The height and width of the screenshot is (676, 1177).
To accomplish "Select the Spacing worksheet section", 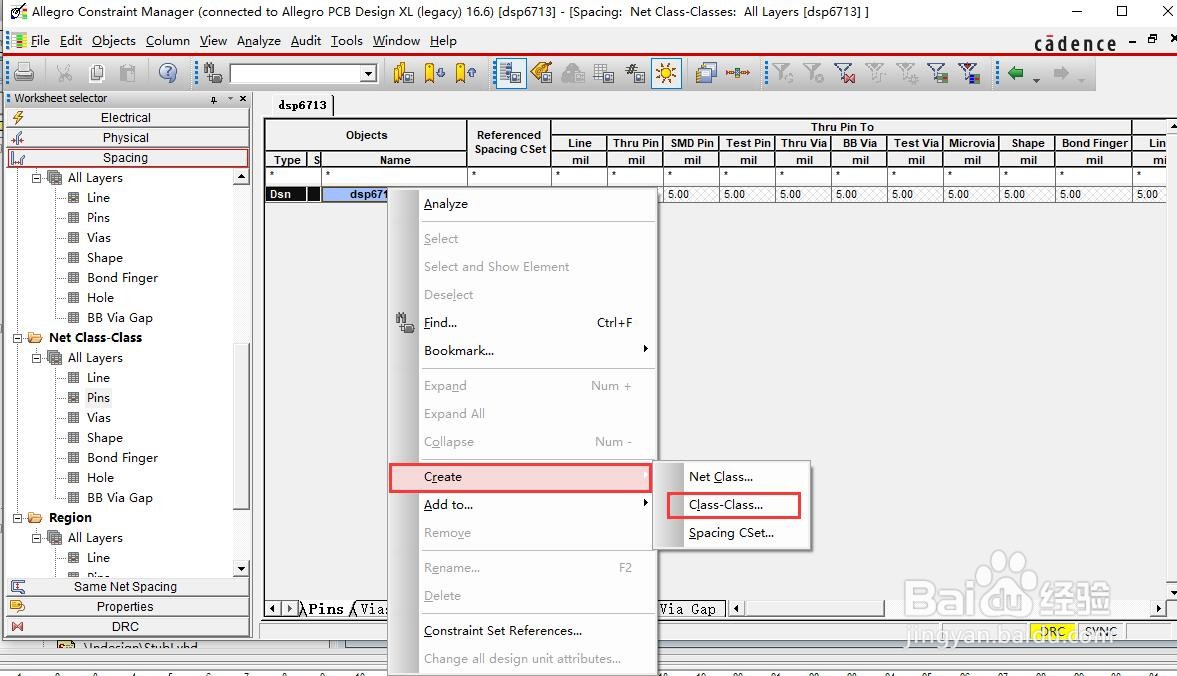I will pos(127,158).
